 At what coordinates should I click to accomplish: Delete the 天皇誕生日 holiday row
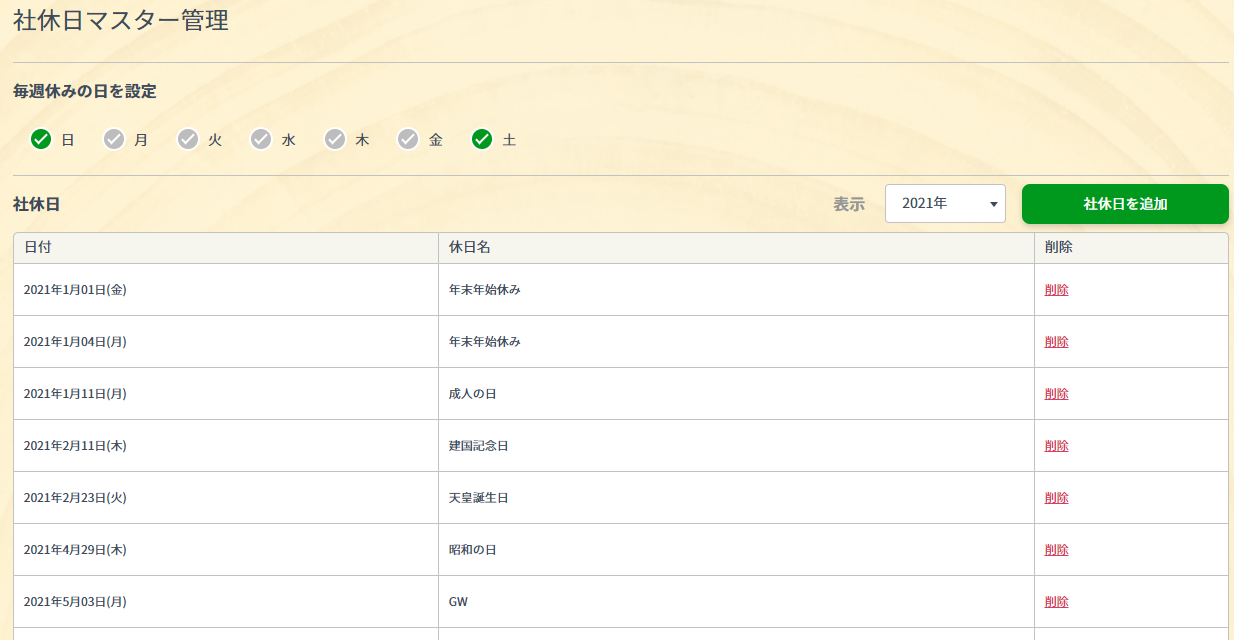point(1056,498)
